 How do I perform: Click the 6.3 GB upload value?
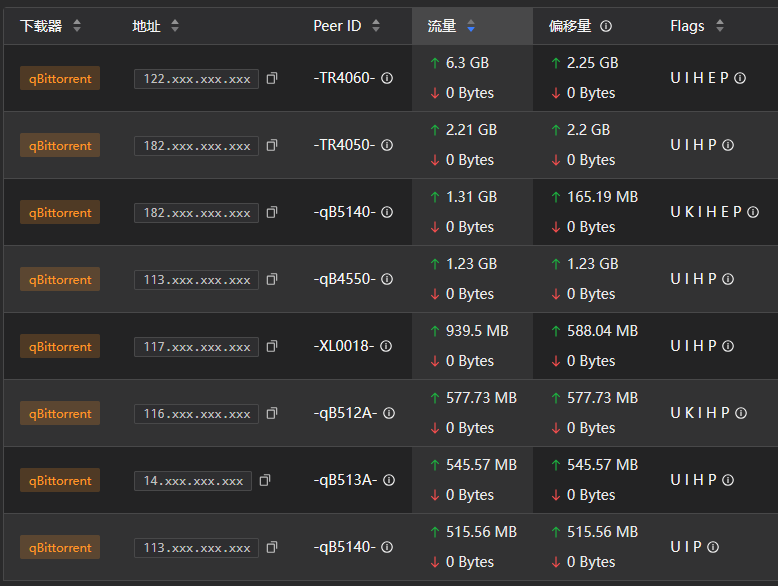pos(467,63)
